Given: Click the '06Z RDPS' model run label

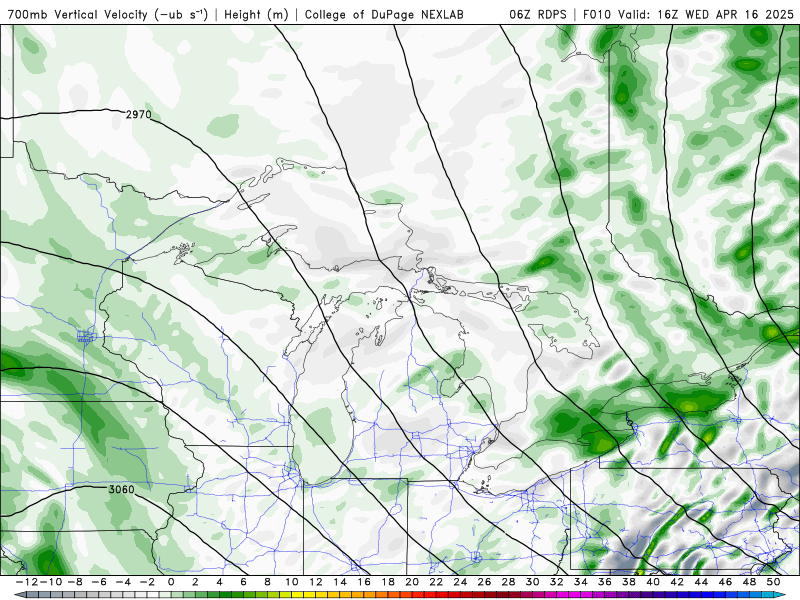Looking at the screenshot, I should (538, 15).
